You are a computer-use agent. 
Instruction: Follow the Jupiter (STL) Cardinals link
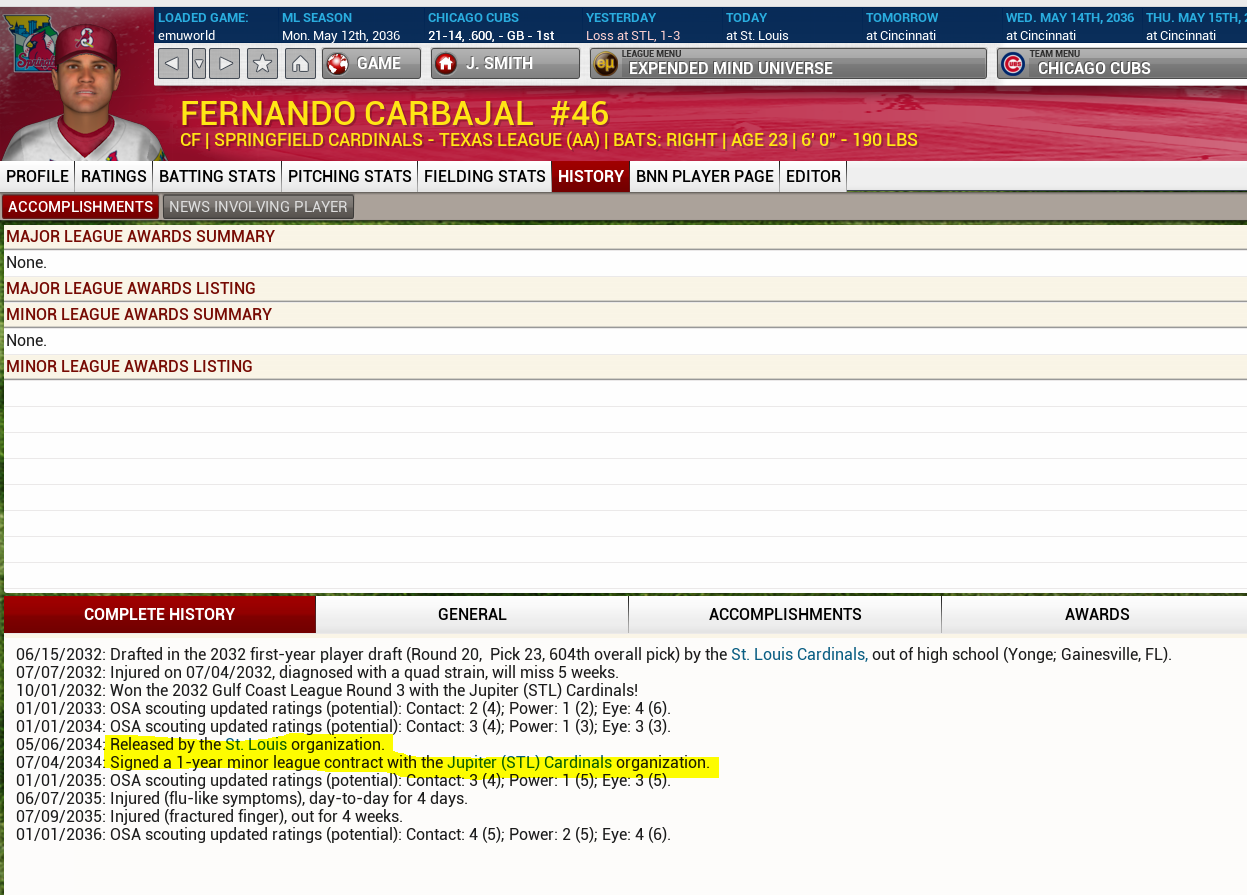click(x=529, y=762)
